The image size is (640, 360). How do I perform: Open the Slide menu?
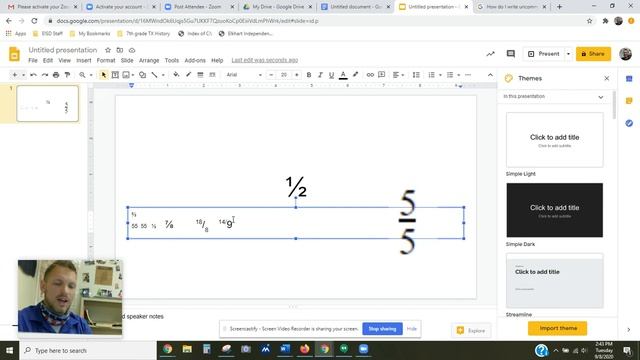(127, 60)
